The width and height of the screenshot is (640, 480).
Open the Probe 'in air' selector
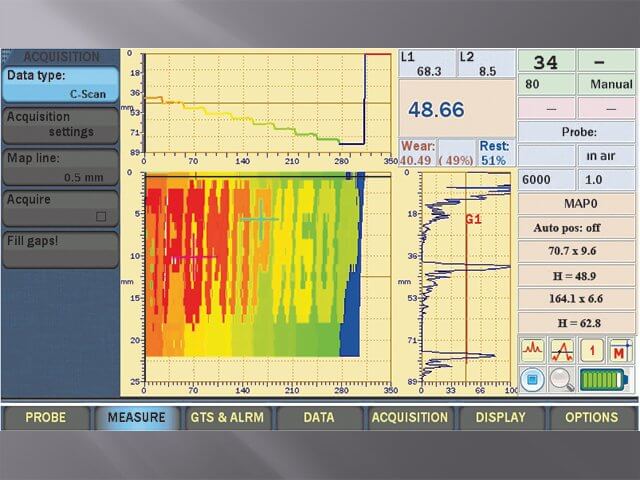pos(606,155)
